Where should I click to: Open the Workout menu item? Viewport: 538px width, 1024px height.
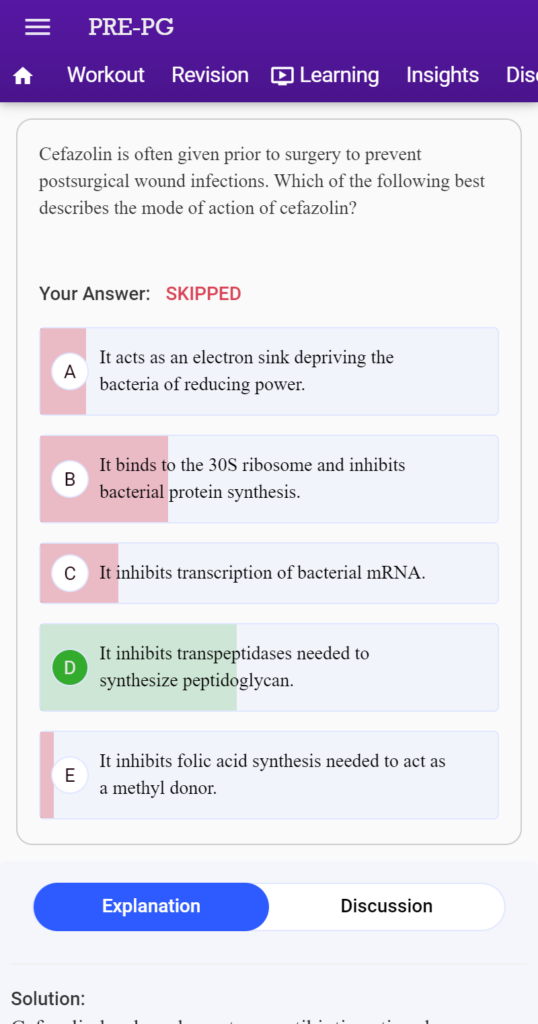coord(106,75)
